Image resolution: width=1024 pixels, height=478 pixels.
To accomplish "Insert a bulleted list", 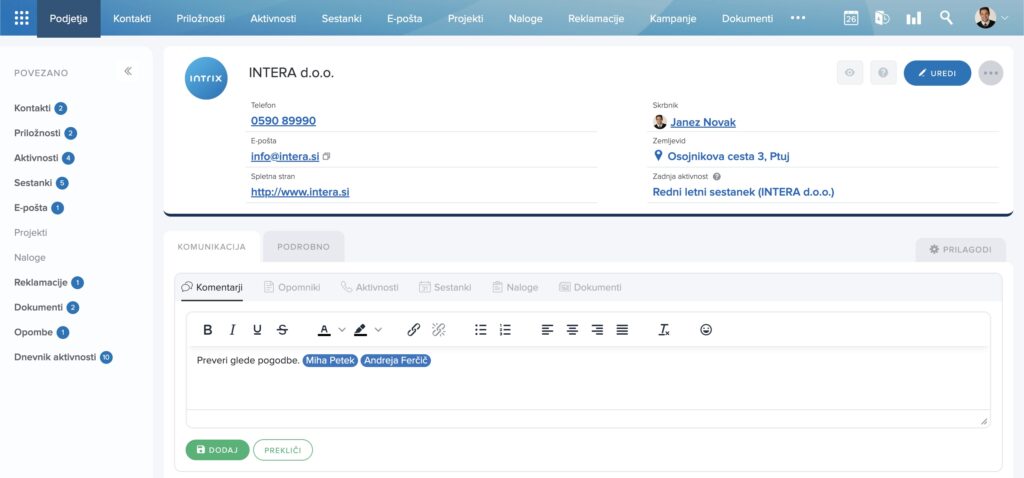I will click(481, 330).
